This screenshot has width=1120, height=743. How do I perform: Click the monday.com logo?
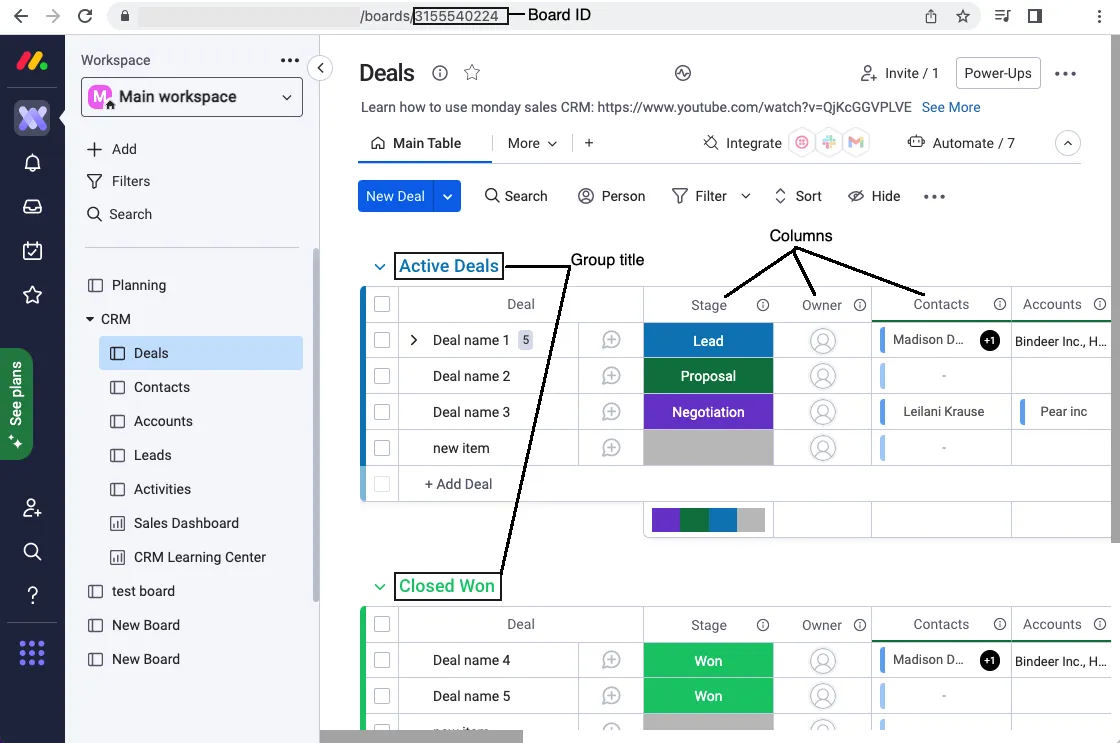point(32,61)
